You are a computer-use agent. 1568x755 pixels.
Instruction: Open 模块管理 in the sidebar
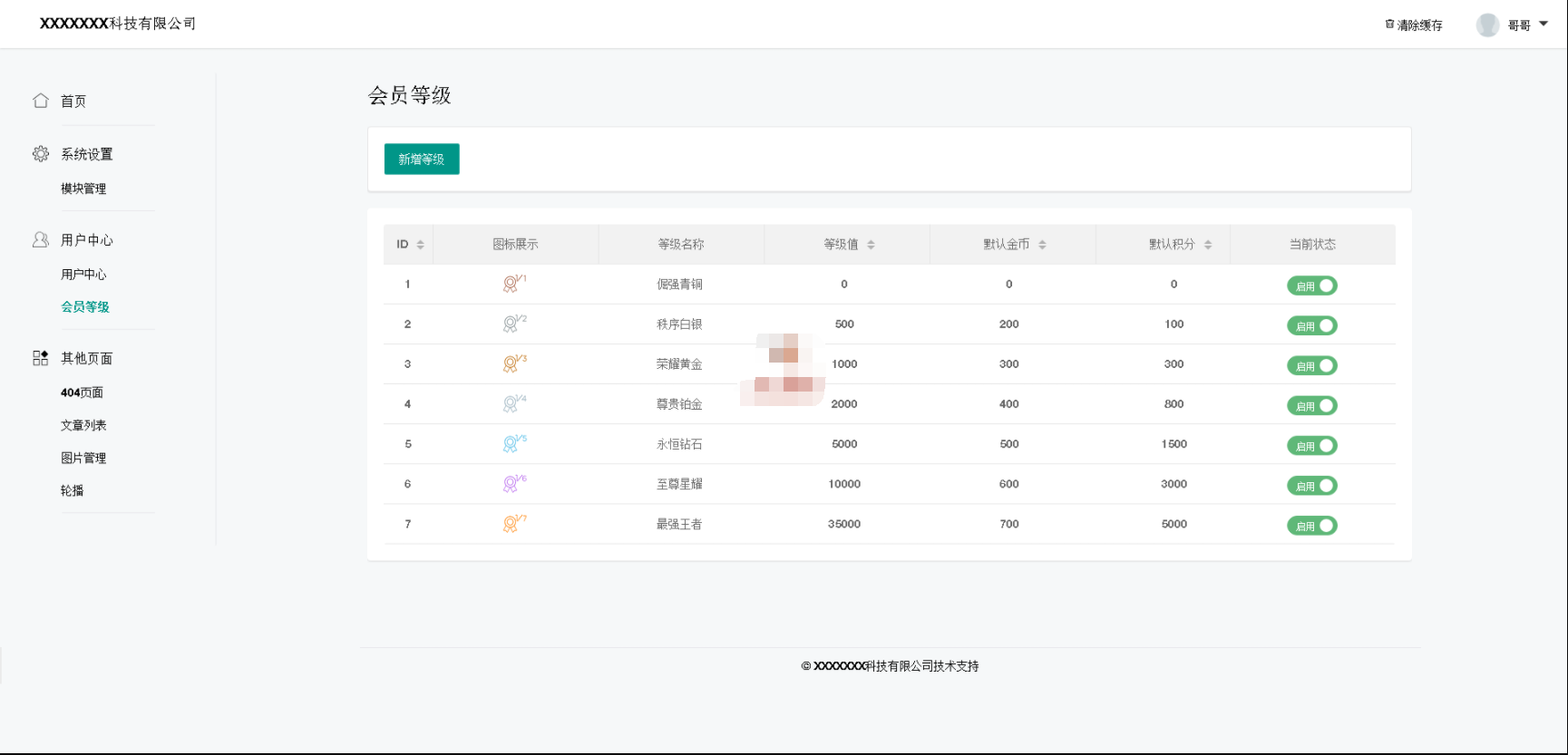83,189
